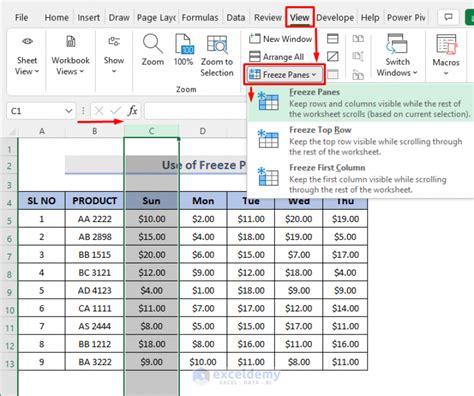474x396 pixels.
Task: Open the Switch Windows dropdown
Action: tap(397, 55)
